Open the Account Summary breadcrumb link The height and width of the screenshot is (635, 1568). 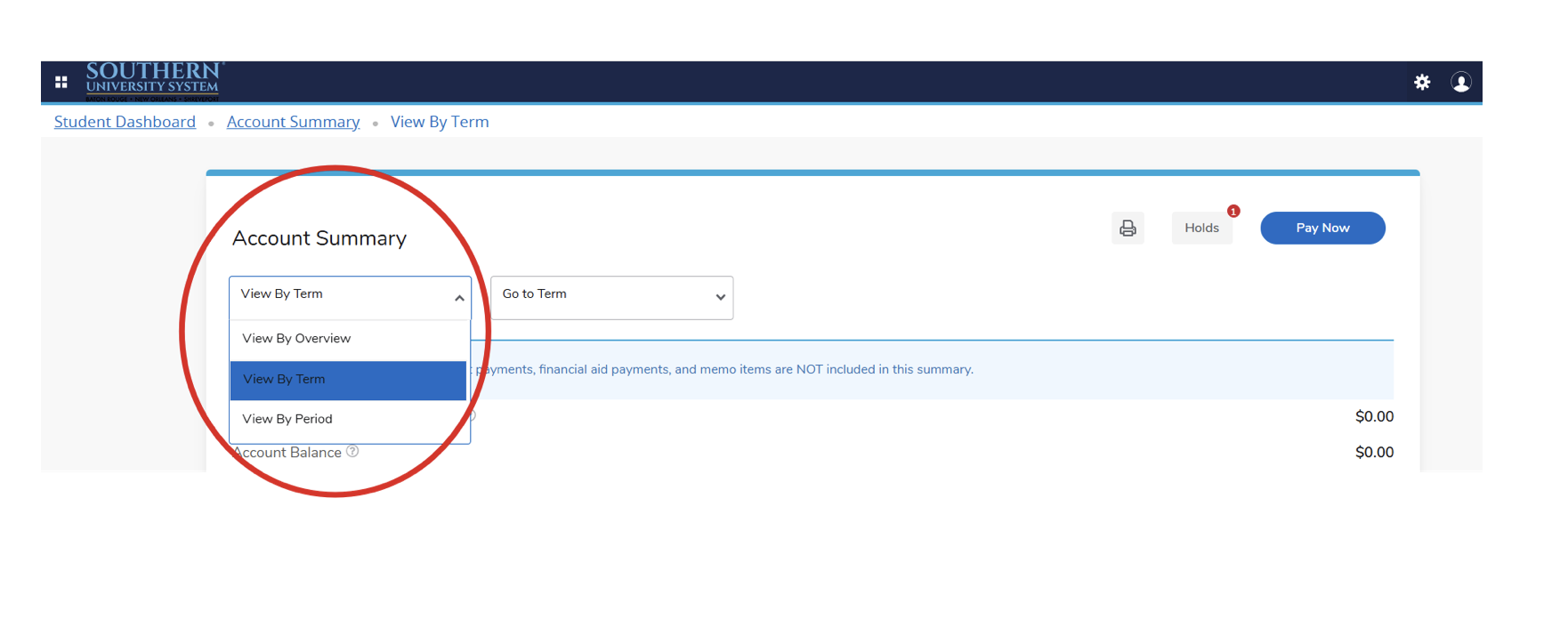(x=293, y=122)
